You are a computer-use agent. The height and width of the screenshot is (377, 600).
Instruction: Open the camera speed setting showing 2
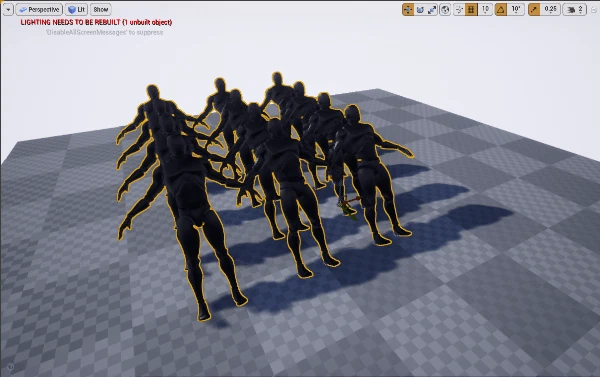tap(575, 10)
